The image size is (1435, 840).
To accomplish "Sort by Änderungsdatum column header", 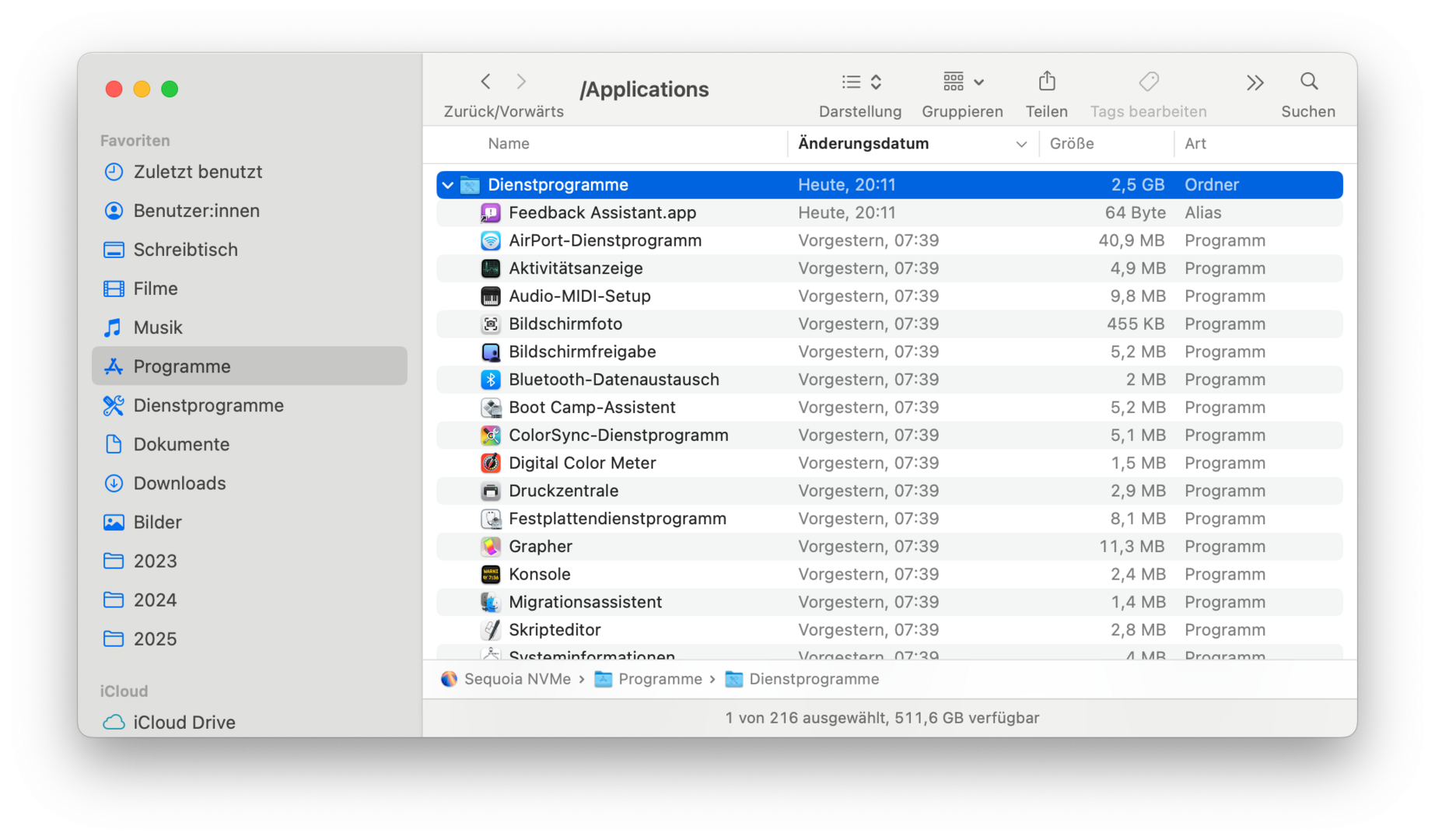I will 863,144.
